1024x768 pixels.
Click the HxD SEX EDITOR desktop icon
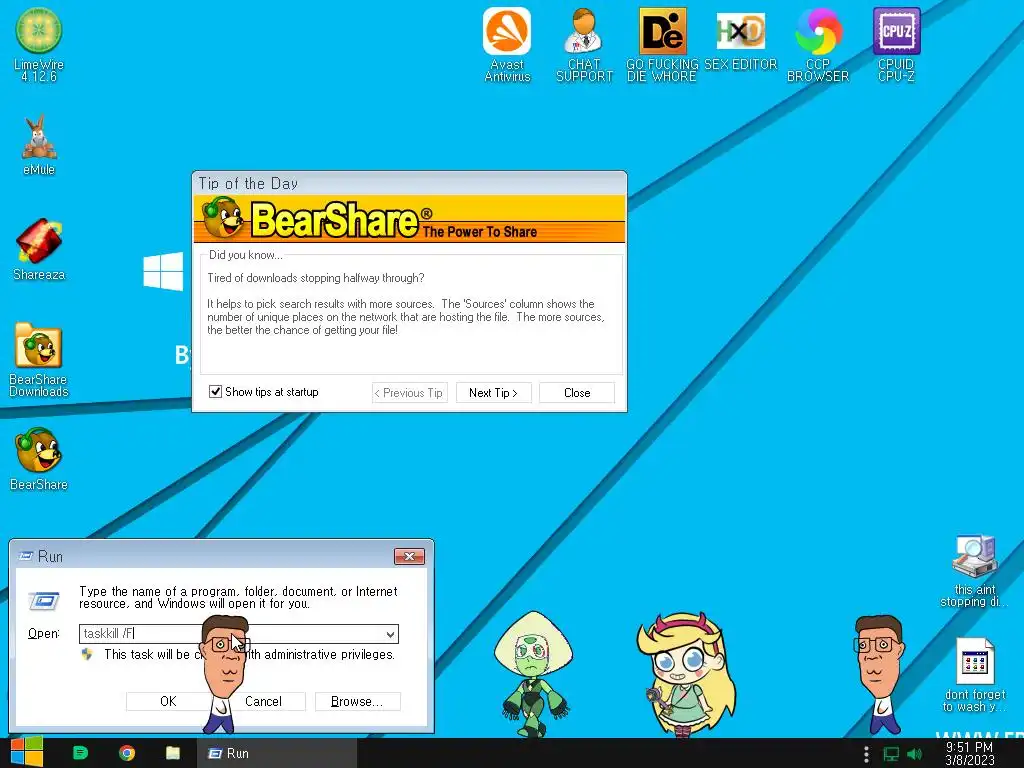point(740,39)
